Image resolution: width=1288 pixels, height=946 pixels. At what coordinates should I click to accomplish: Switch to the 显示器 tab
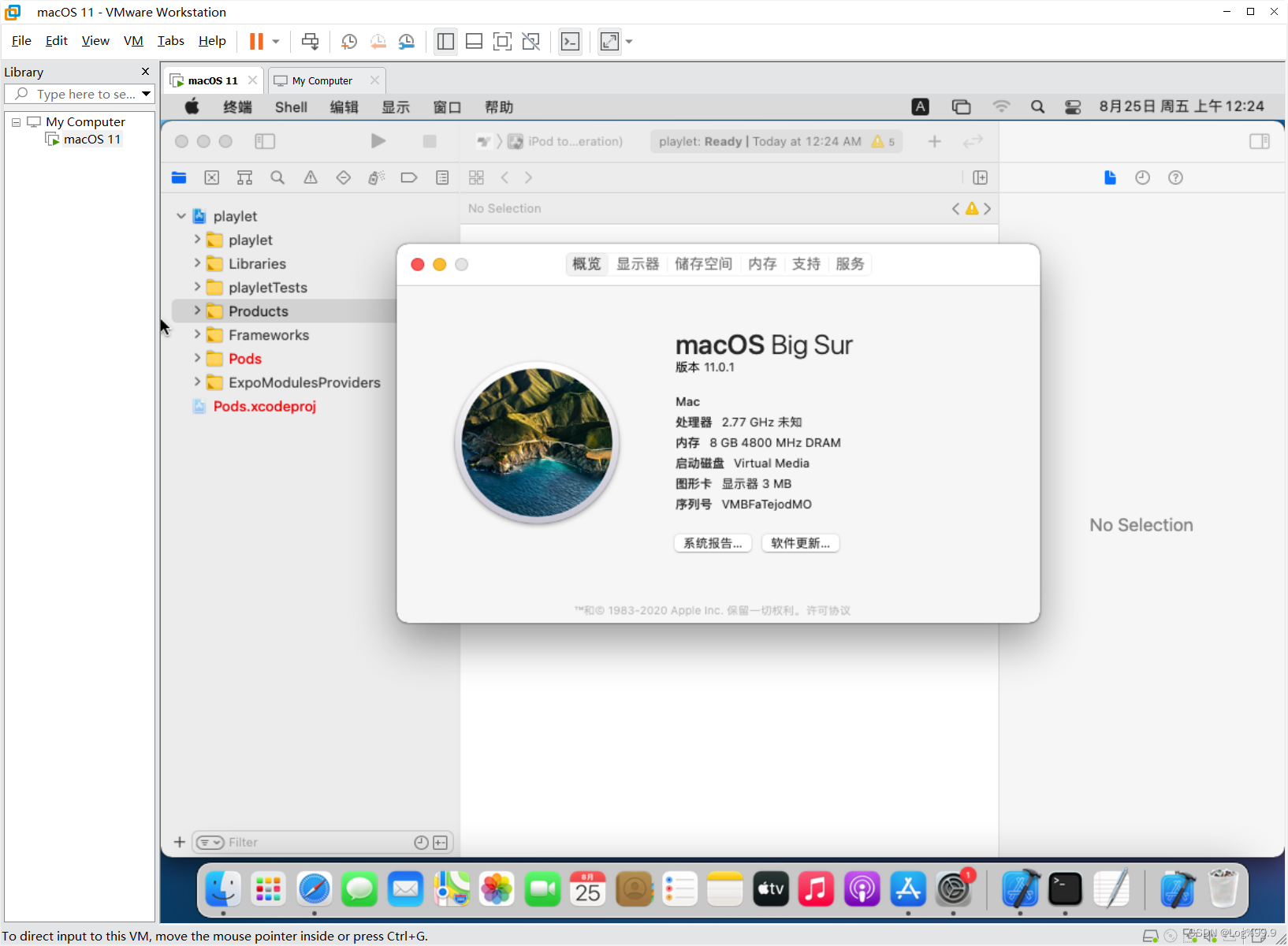tap(638, 264)
